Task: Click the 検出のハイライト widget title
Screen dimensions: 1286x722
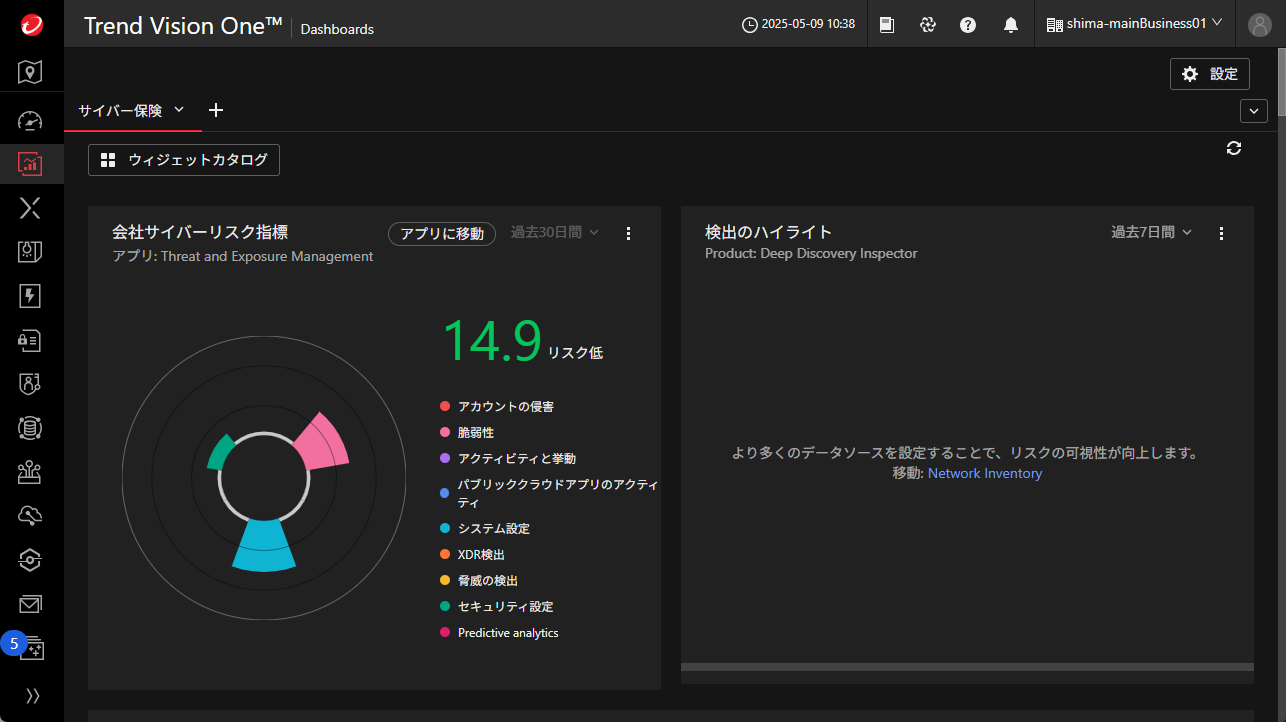Action: click(768, 232)
